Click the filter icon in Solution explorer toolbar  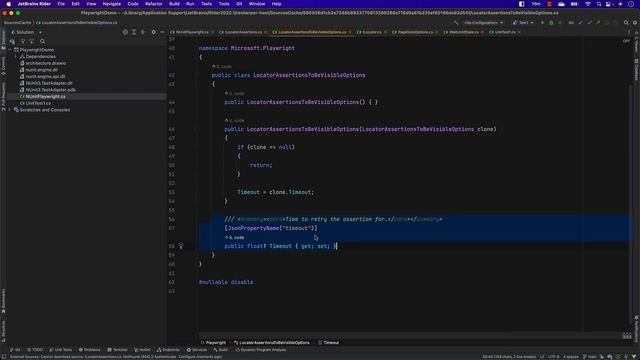pos(23,41)
